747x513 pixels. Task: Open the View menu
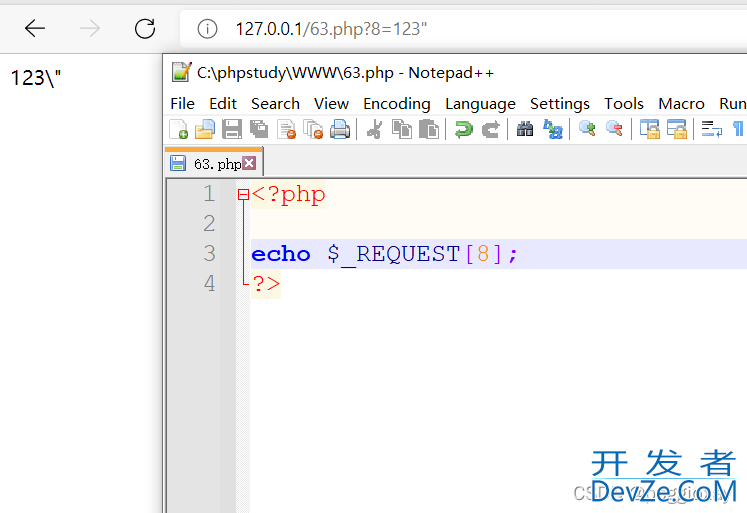[331, 103]
